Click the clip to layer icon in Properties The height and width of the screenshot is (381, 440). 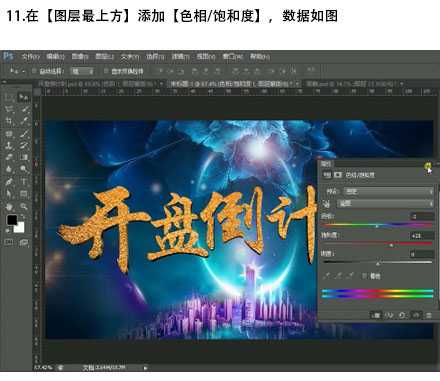coord(376,315)
